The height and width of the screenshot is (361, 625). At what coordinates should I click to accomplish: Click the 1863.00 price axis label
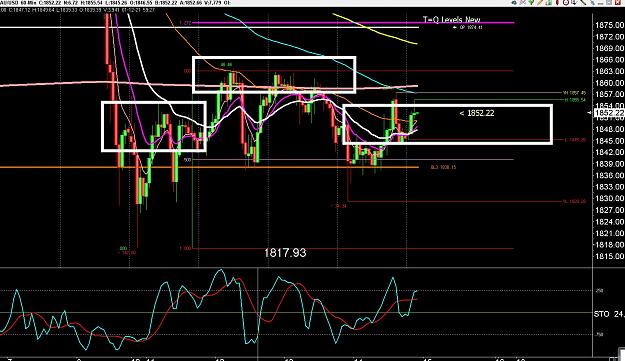coord(609,71)
